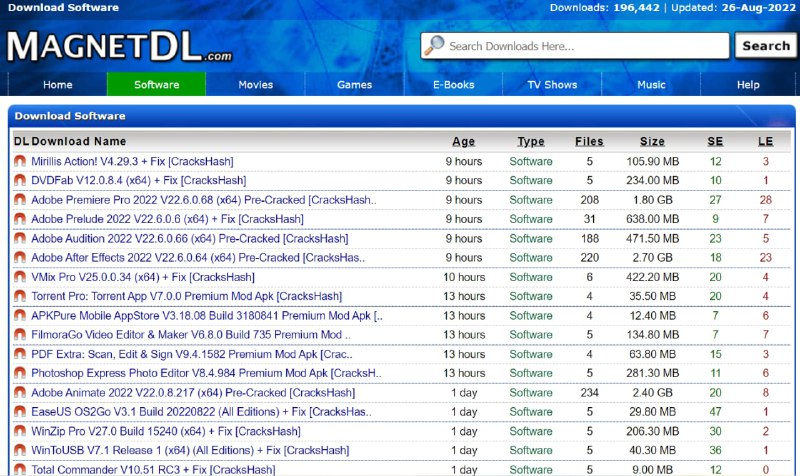Click the MagnetDL.com logo
The image size is (800, 476).
(x=119, y=46)
